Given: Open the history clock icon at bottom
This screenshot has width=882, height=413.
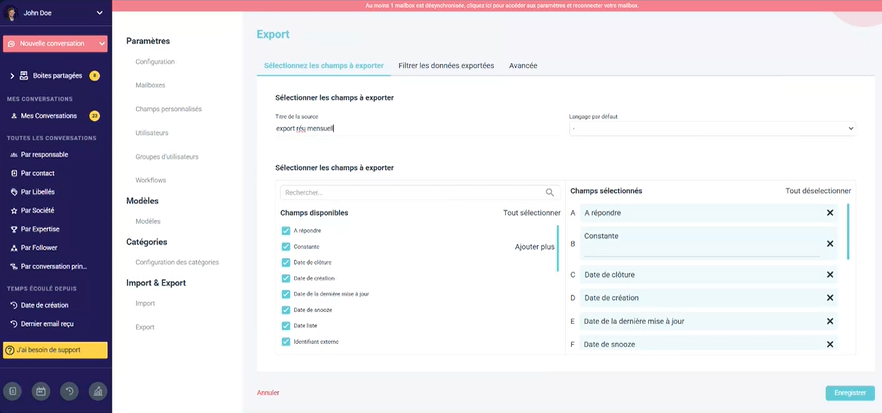Looking at the screenshot, I should point(69,392).
